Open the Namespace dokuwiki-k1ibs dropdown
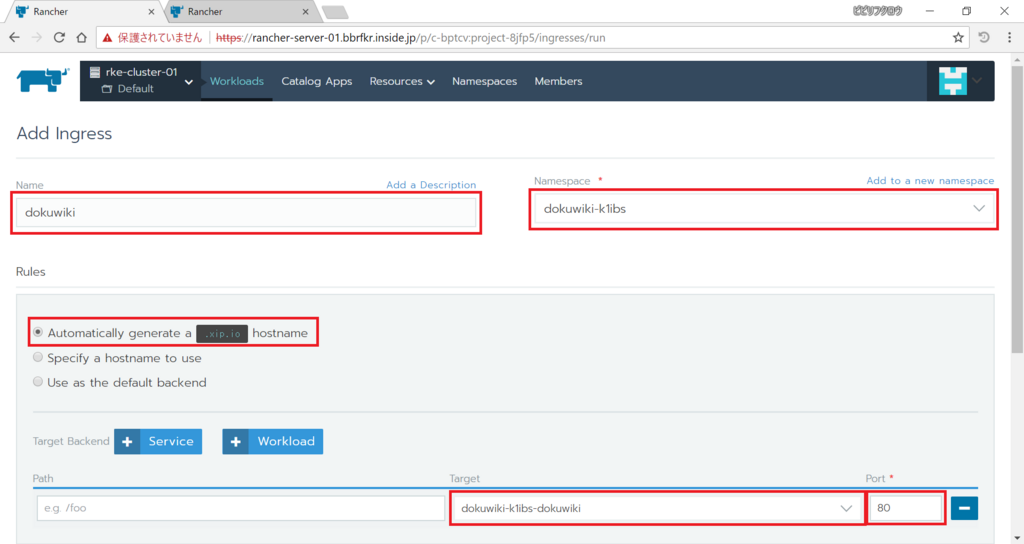The height and width of the screenshot is (544, 1024). coord(763,209)
